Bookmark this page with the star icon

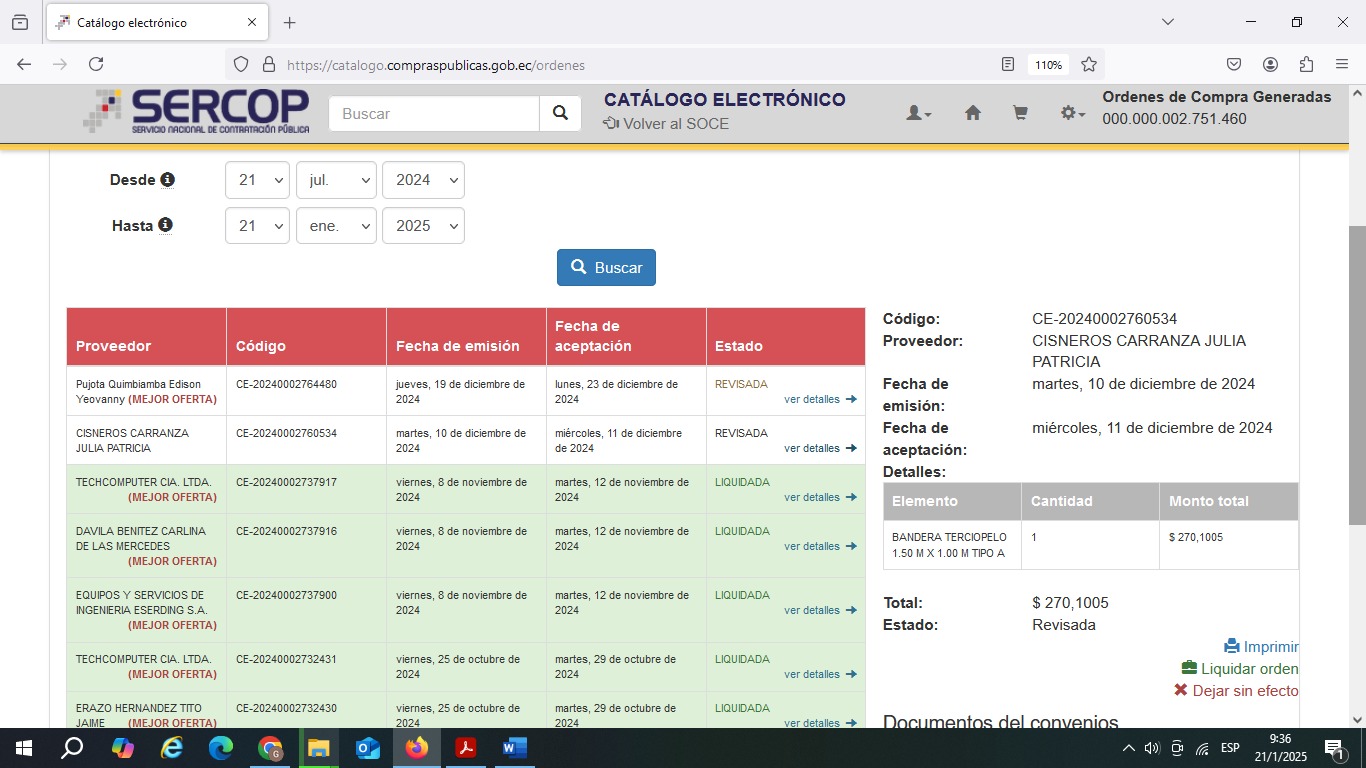pos(1089,64)
